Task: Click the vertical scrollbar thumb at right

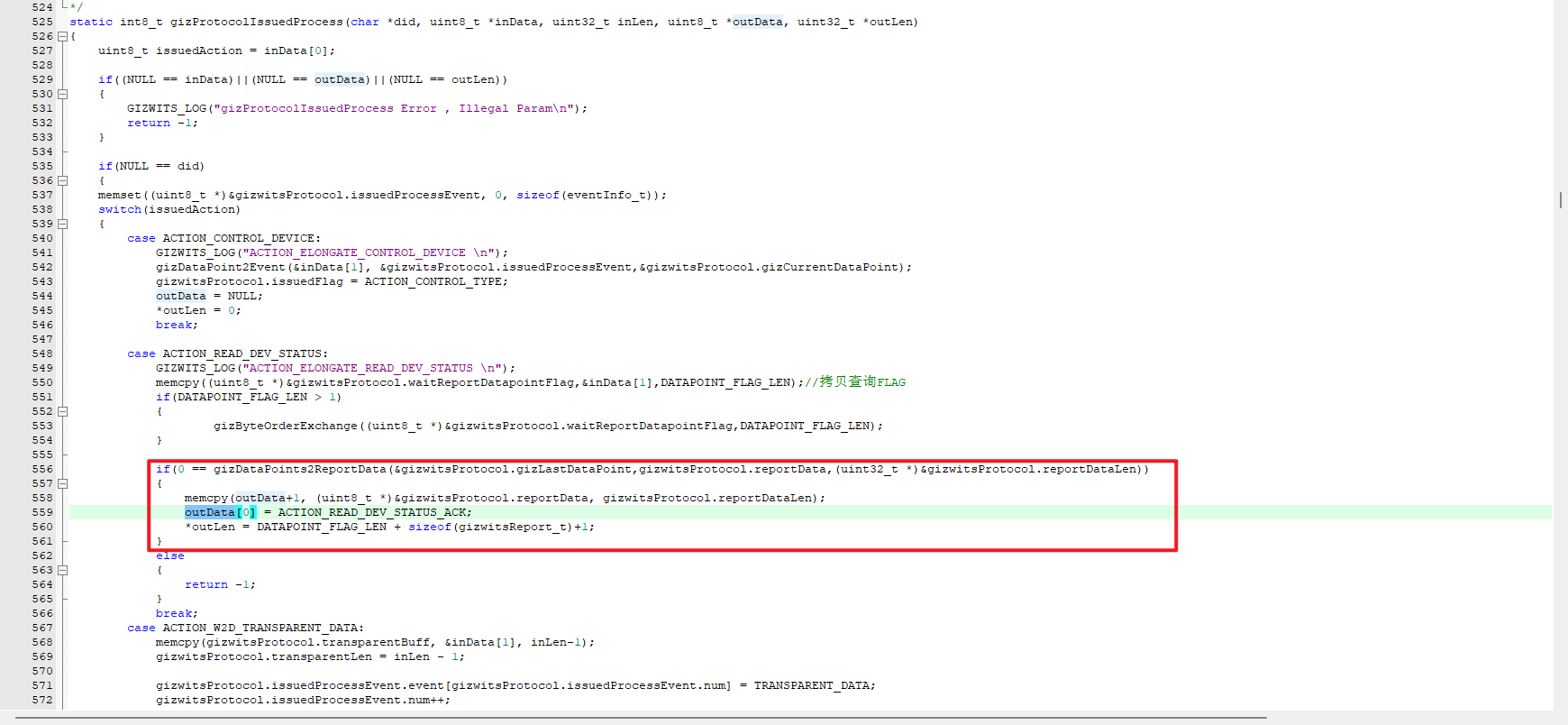Action: pos(1560,200)
